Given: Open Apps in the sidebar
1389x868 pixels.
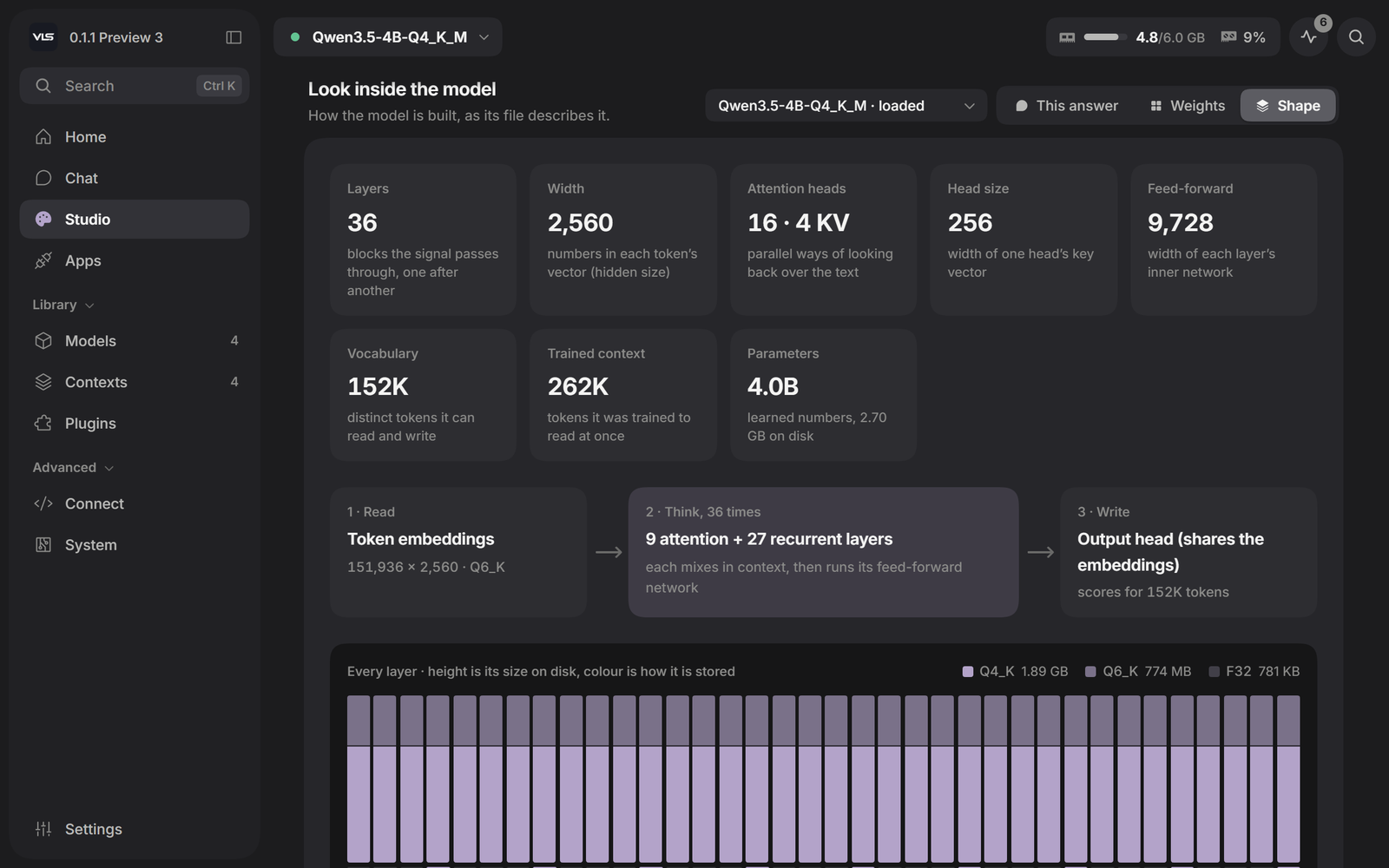Looking at the screenshot, I should 135,260.
